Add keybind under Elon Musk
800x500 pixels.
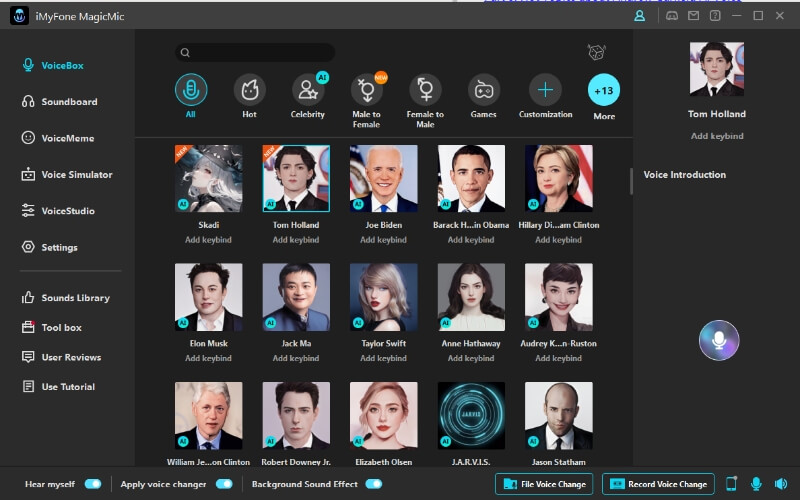coord(208,358)
